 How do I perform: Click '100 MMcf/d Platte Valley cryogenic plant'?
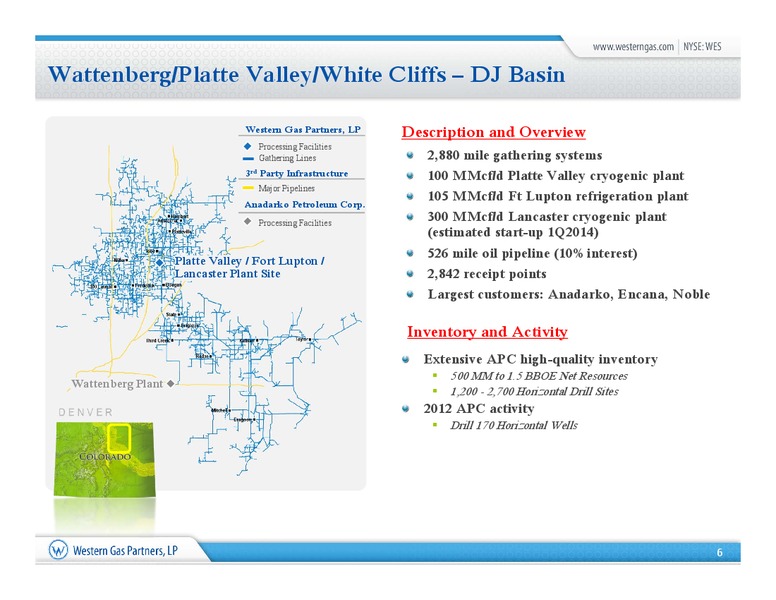click(x=556, y=176)
